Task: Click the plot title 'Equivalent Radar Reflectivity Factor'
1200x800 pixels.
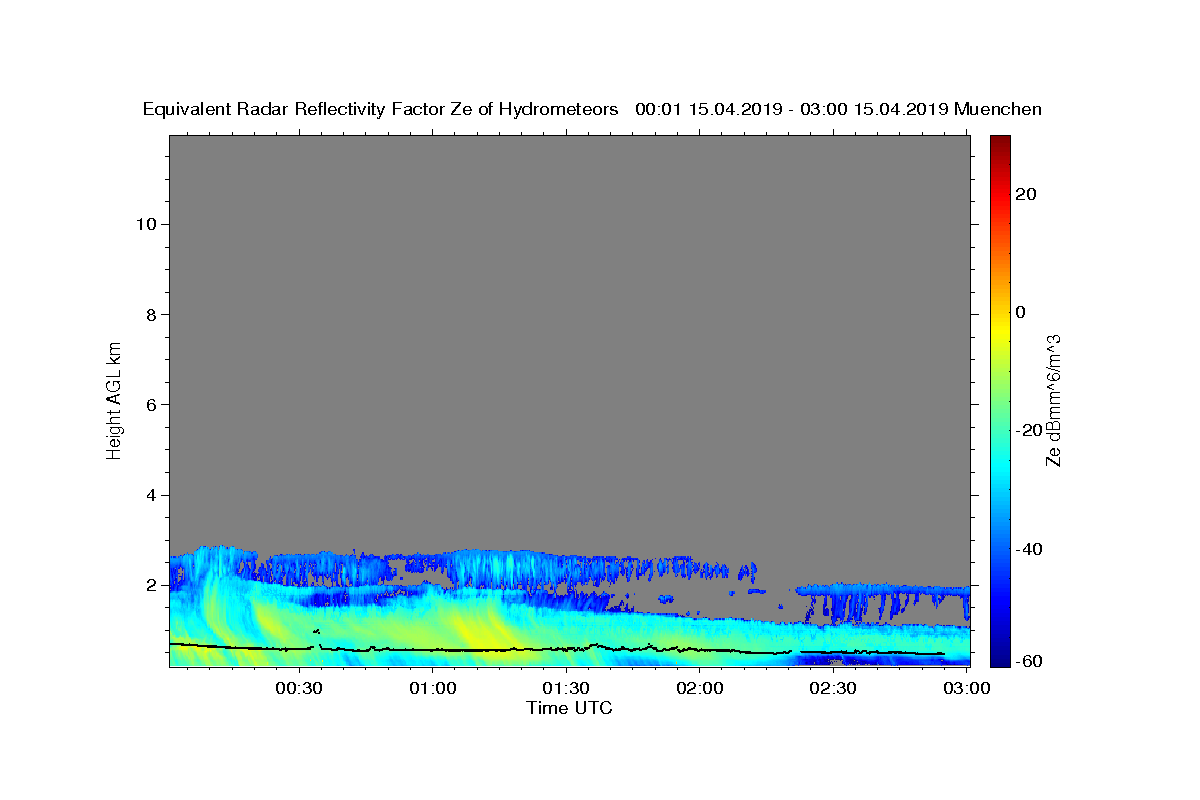Action: tap(295, 110)
